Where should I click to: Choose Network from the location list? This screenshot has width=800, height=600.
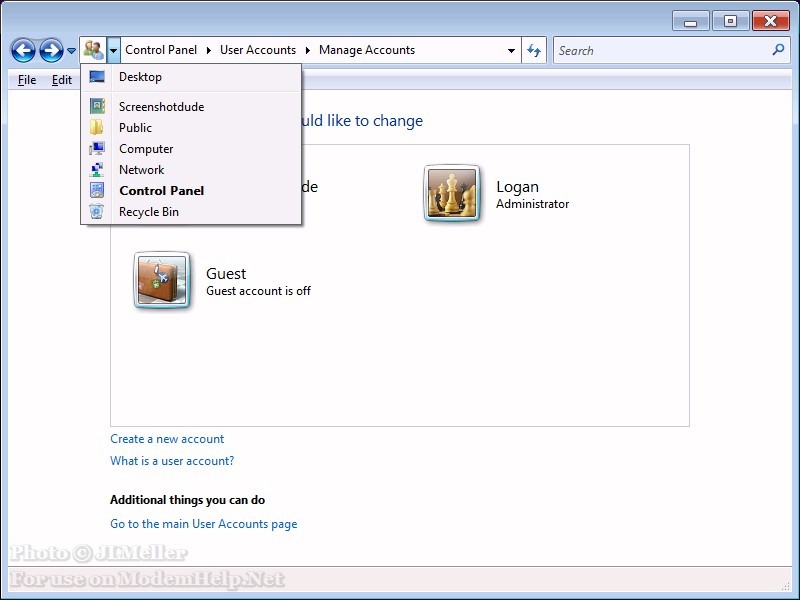click(x=191, y=169)
